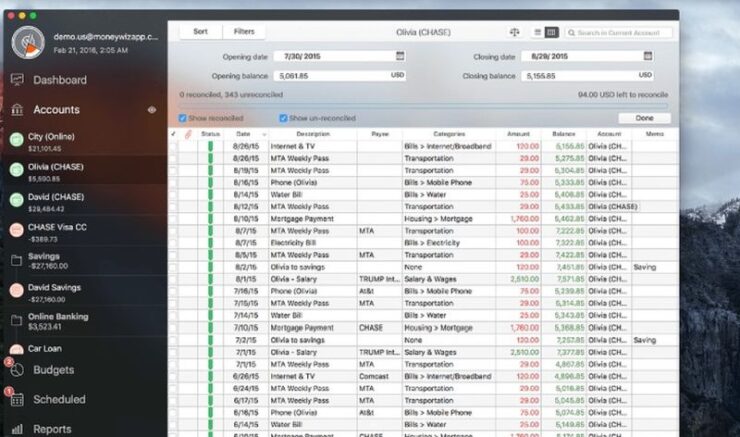This screenshot has height=437, width=740.
Task: Click the balance scale reconcile icon
Action: [x=514, y=32]
